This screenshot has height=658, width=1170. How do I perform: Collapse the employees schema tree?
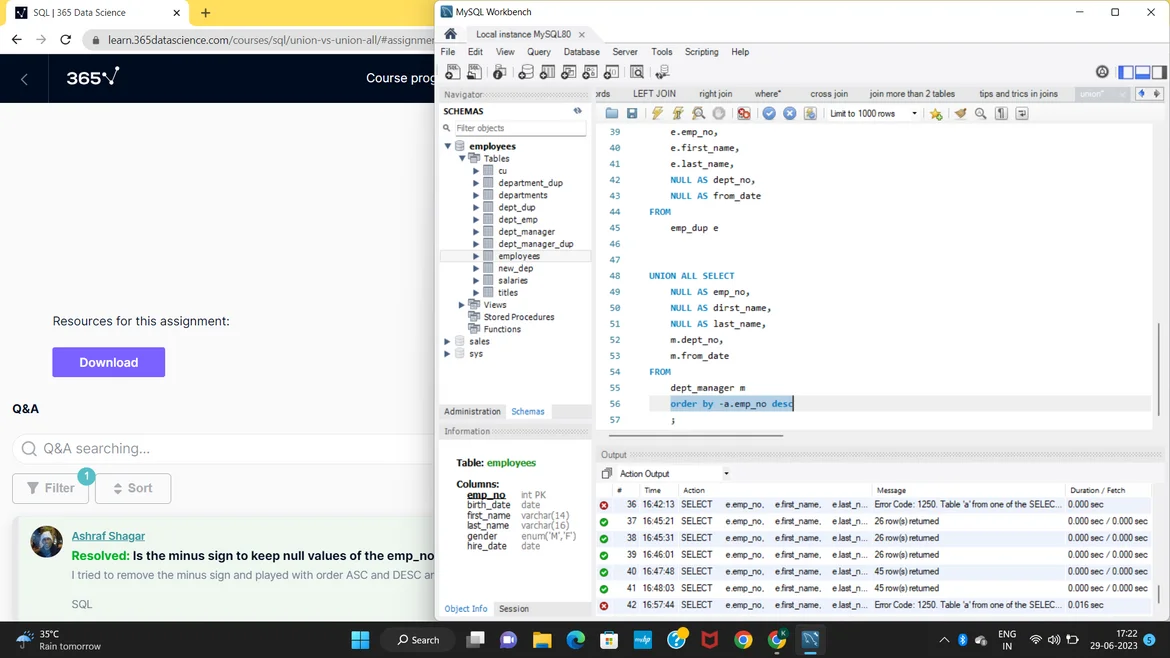tap(448, 146)
